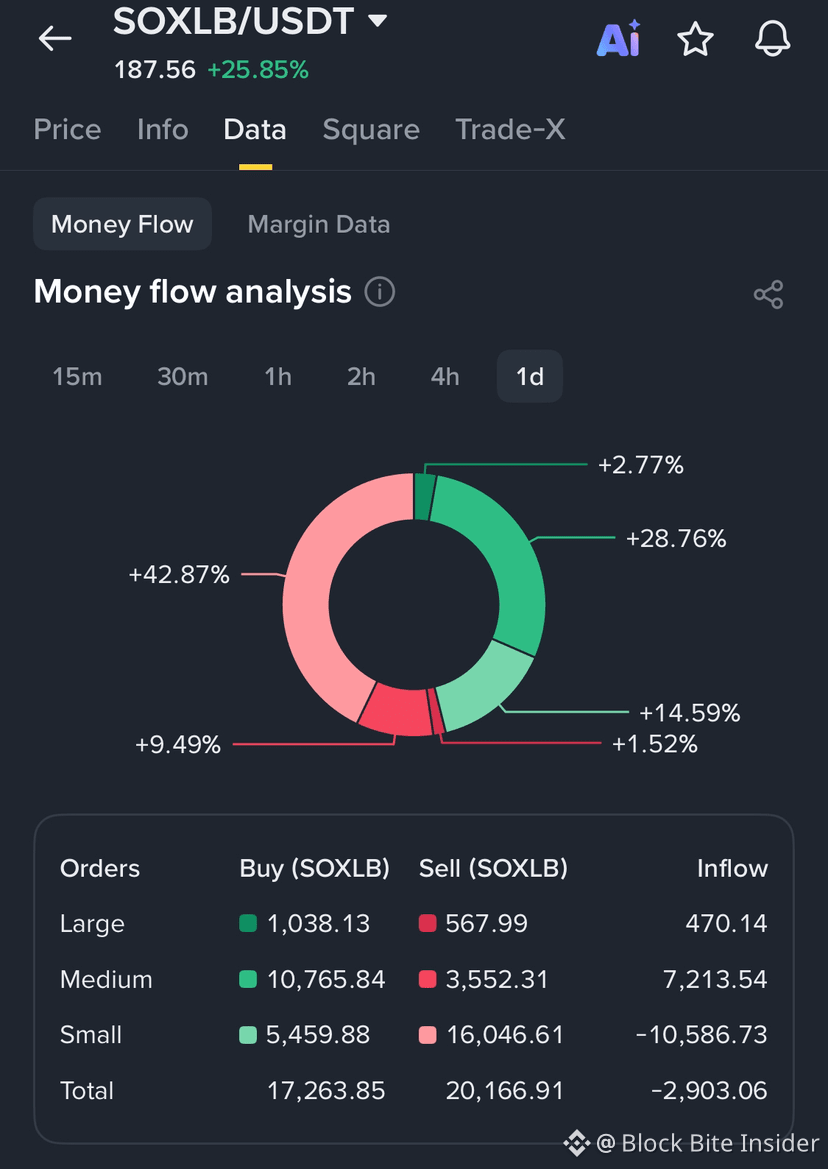Open the AI assistant icon
Viewport: 828px width, 1169px height.
coord(619,39)
